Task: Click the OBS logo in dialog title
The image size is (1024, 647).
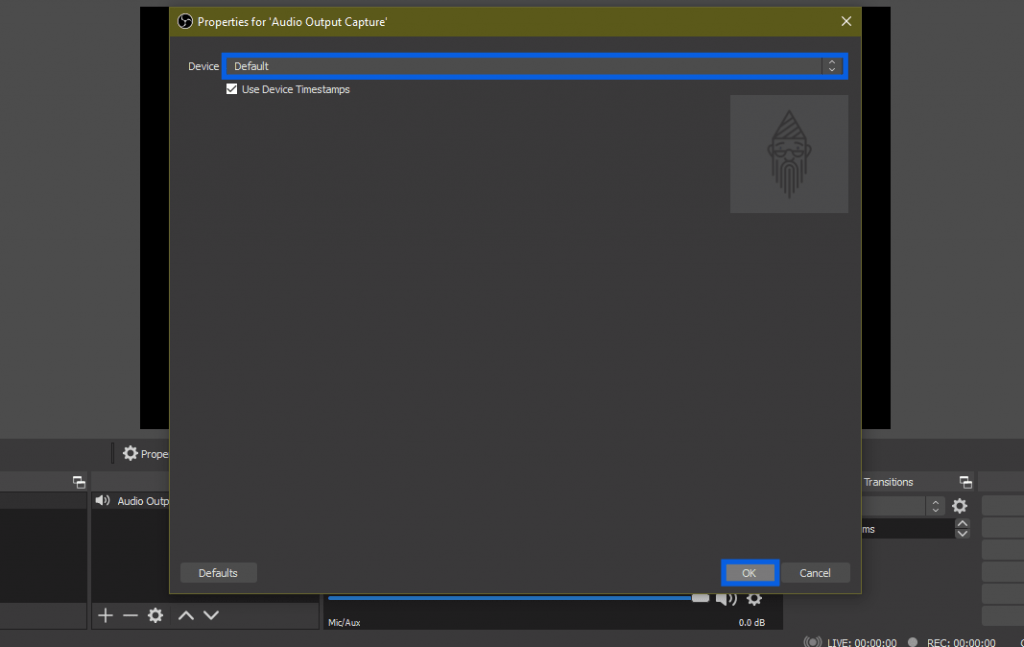Action: click(185, 22)
